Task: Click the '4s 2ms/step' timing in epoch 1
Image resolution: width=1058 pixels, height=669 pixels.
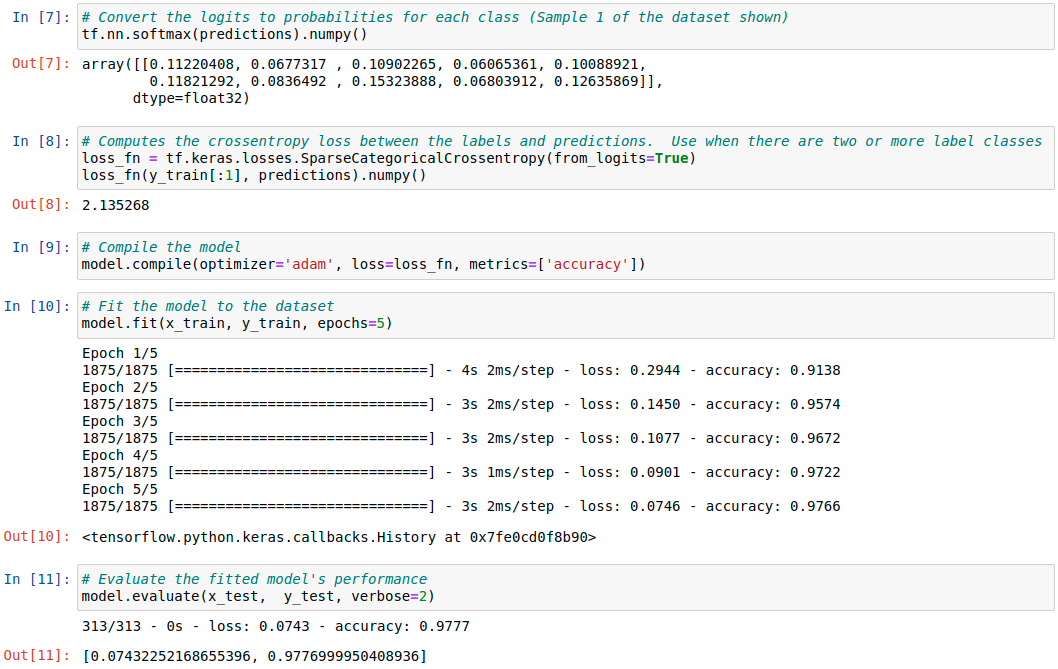Action: 507,371
